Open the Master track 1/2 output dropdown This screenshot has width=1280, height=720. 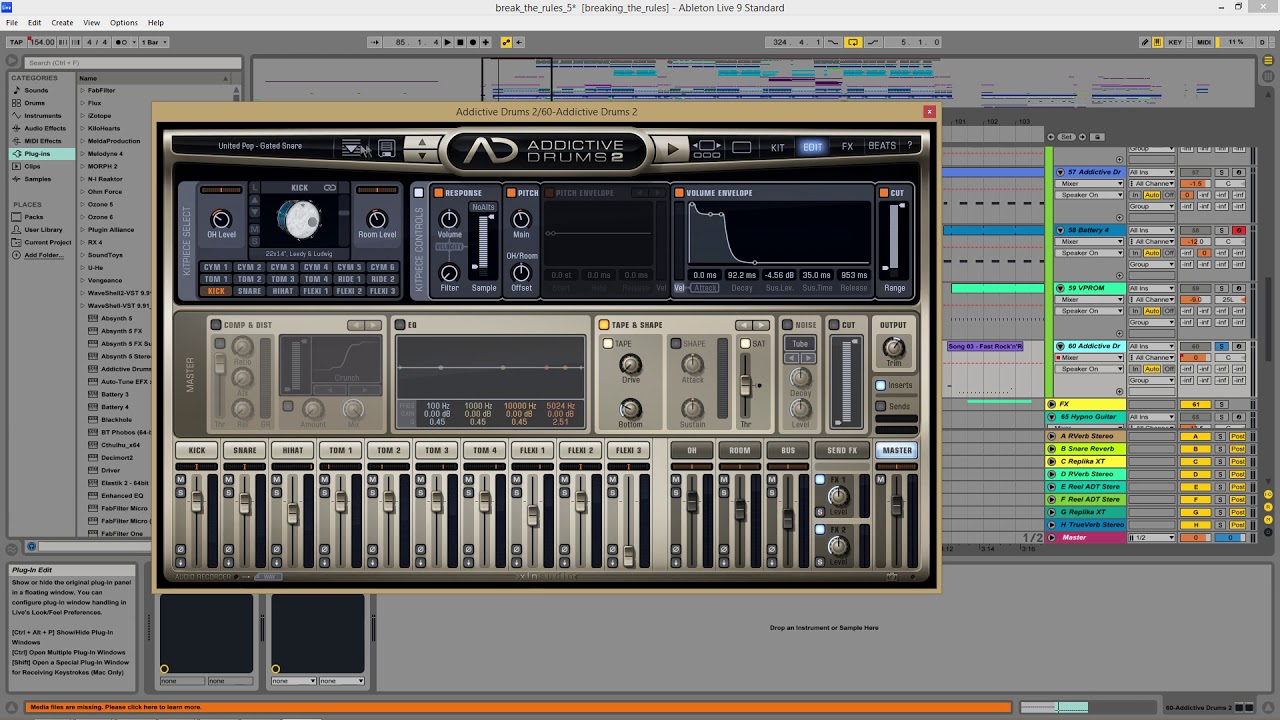pos(1151,538)
